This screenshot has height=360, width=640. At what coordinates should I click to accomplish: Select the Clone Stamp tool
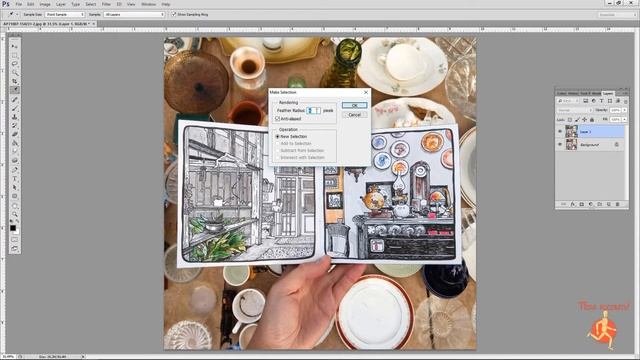click(x=14, y=117)
